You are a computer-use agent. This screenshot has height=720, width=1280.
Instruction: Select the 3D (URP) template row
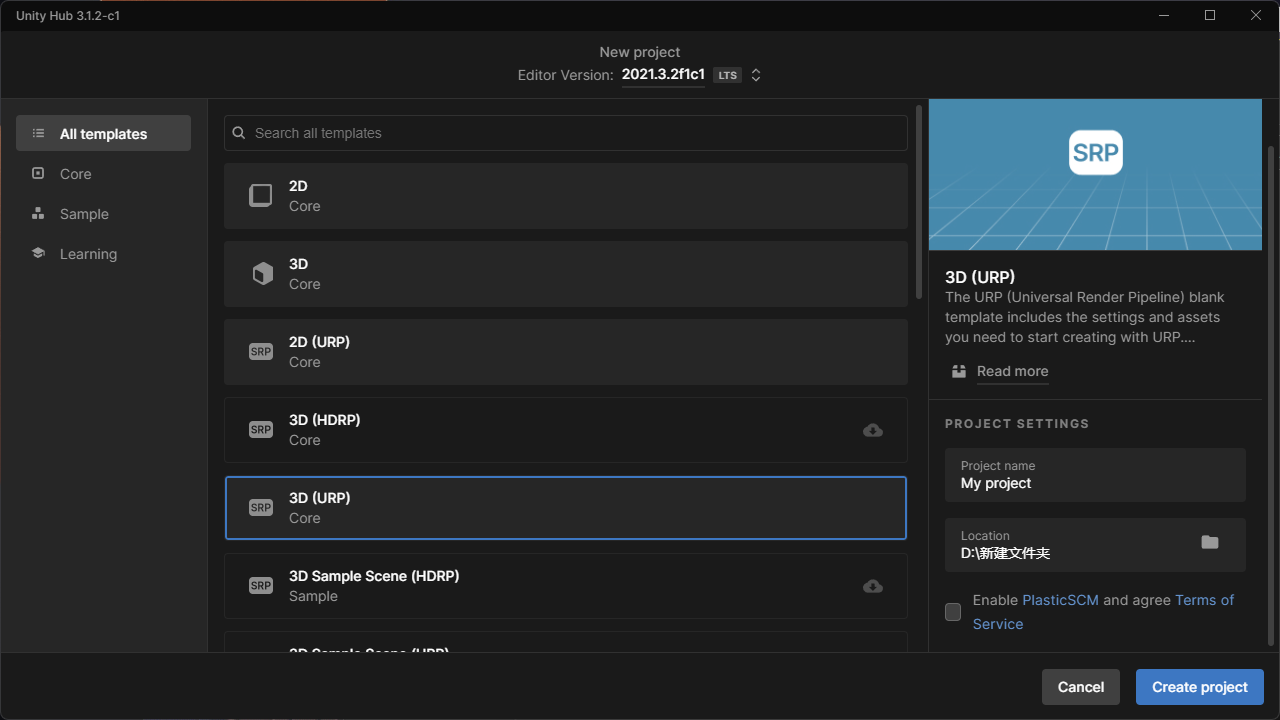tap(566, 508)
